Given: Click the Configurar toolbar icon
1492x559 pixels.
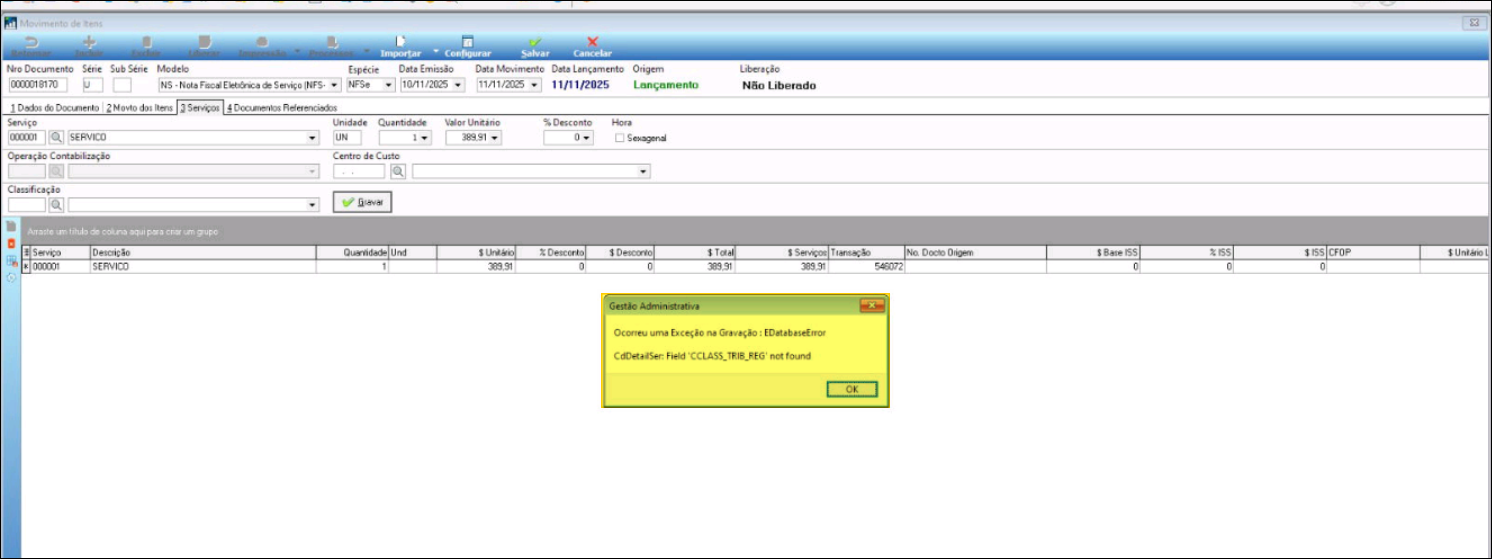Looking at the screenshot, I should [467, 45].
